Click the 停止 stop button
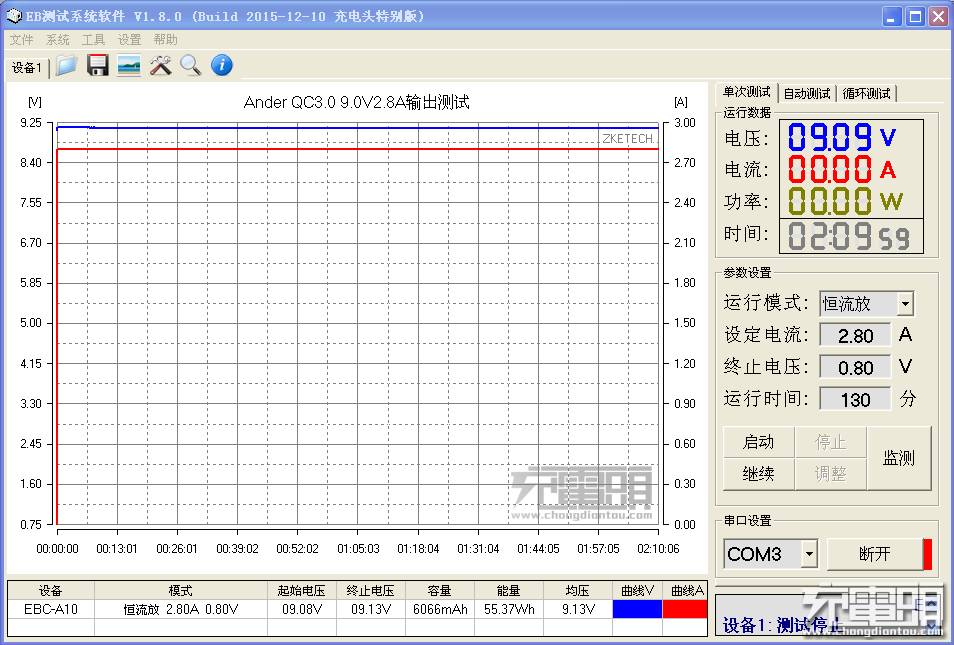The height and width of the screenshot is (645, 954). click(830, 442)
